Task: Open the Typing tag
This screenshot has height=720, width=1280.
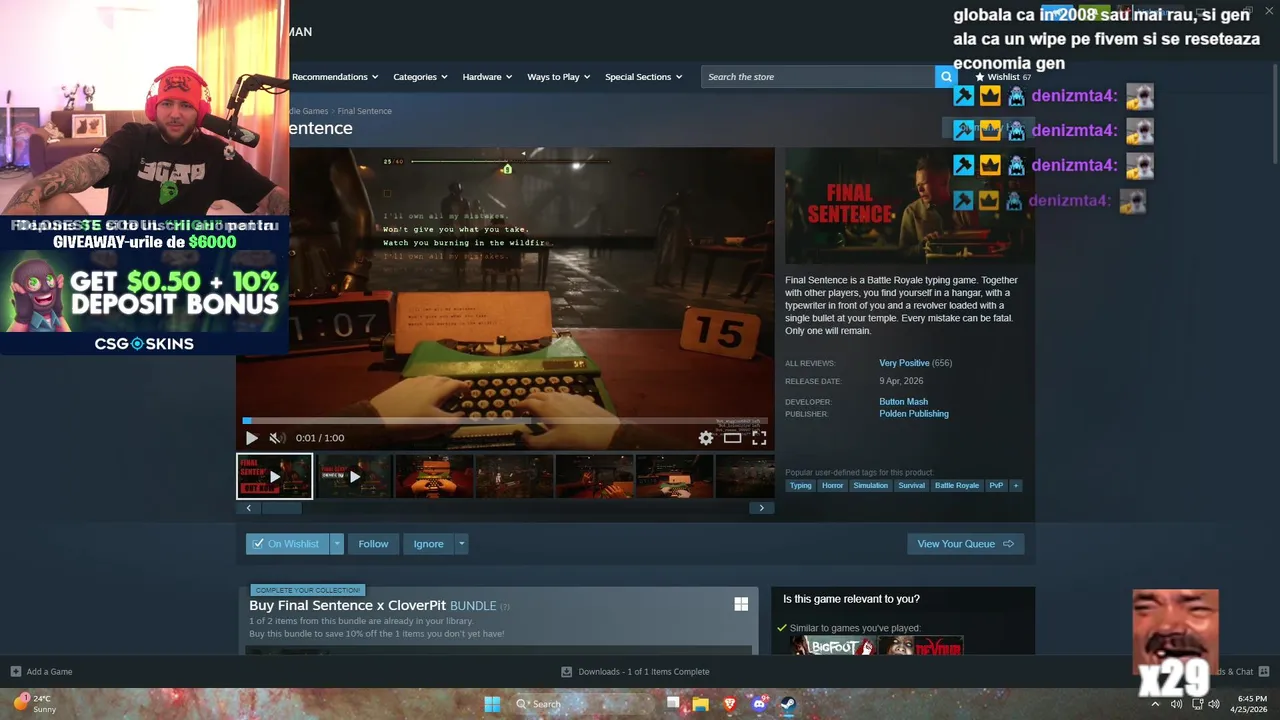Action: click(801, 486)
